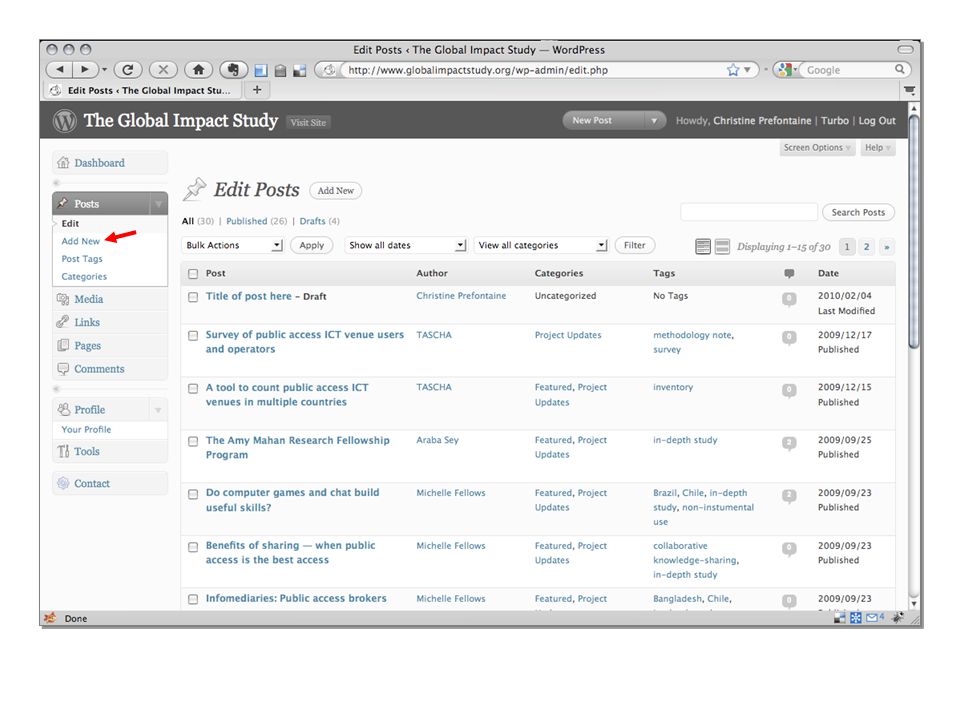Open comment count bubble for Title of post here
Image resolution: width=960 pixels, height=720 pixels.
pos(789,299)
